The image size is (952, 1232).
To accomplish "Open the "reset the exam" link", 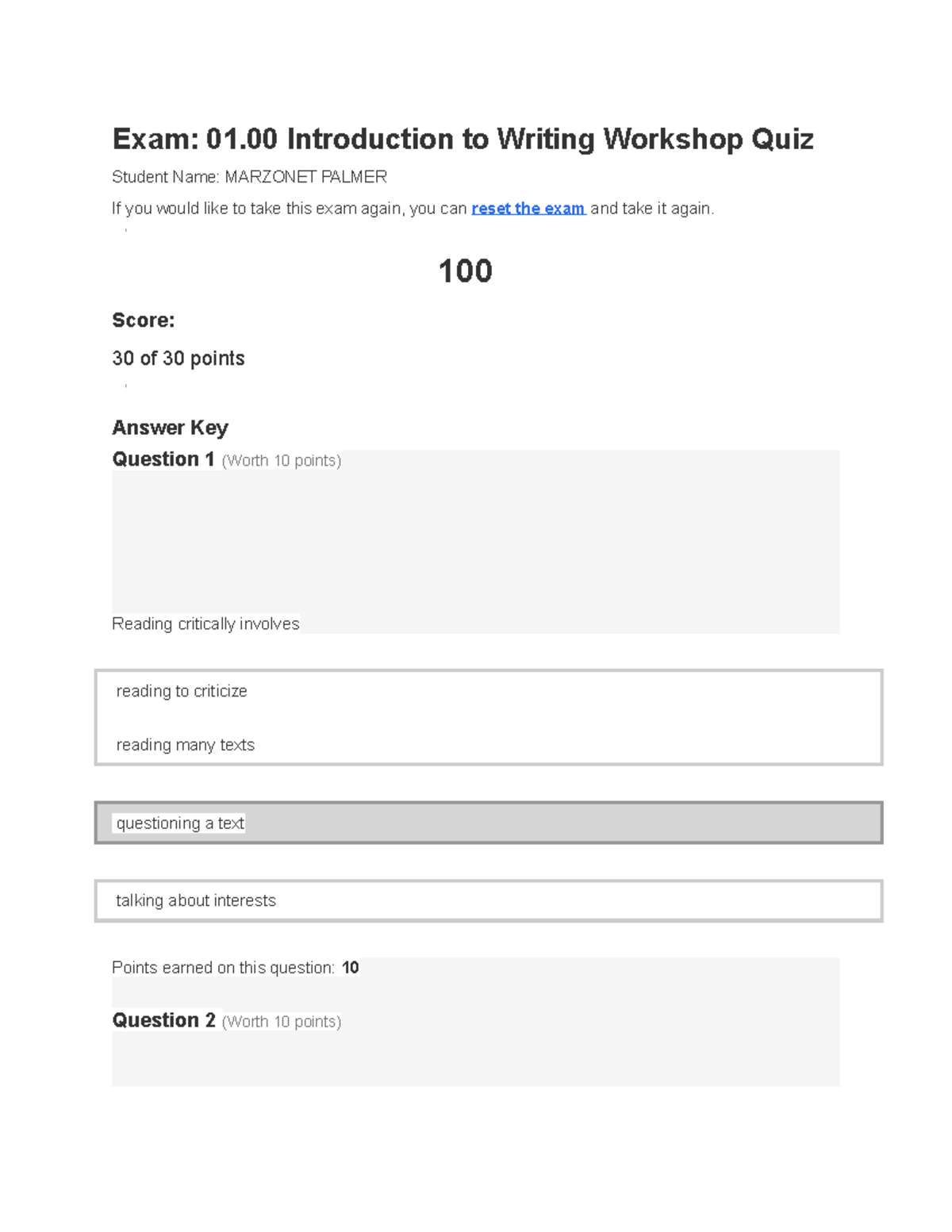I will click(x=528, y=209).
